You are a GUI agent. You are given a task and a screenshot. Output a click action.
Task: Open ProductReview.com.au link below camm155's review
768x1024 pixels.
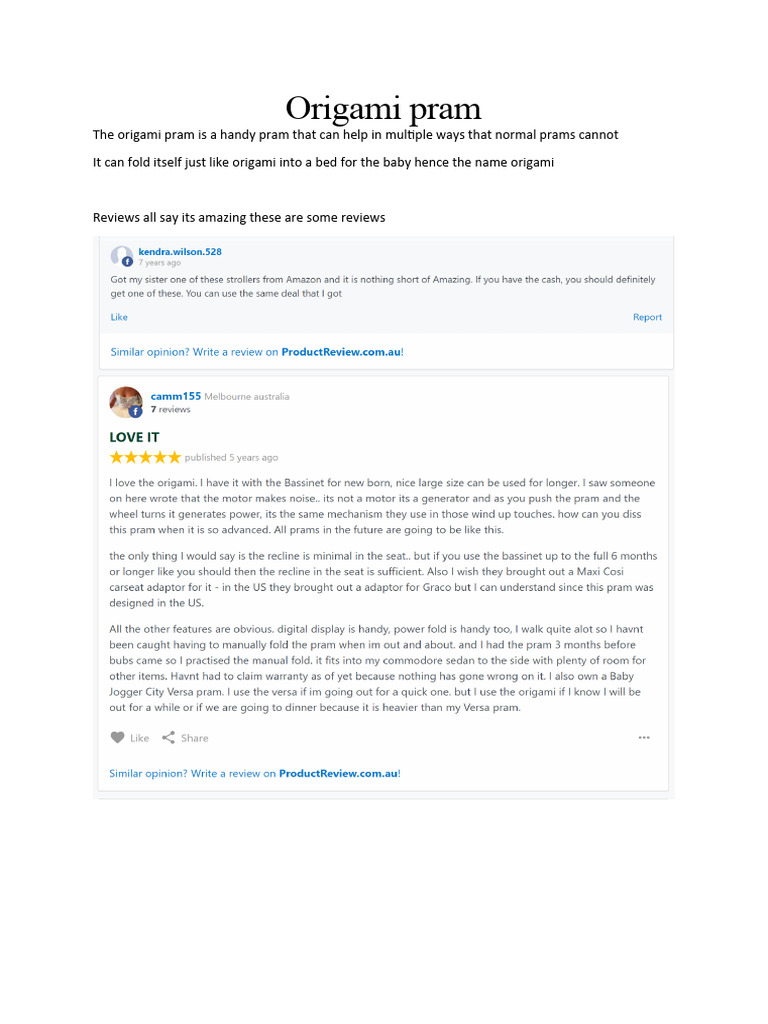tap(338, 773)
